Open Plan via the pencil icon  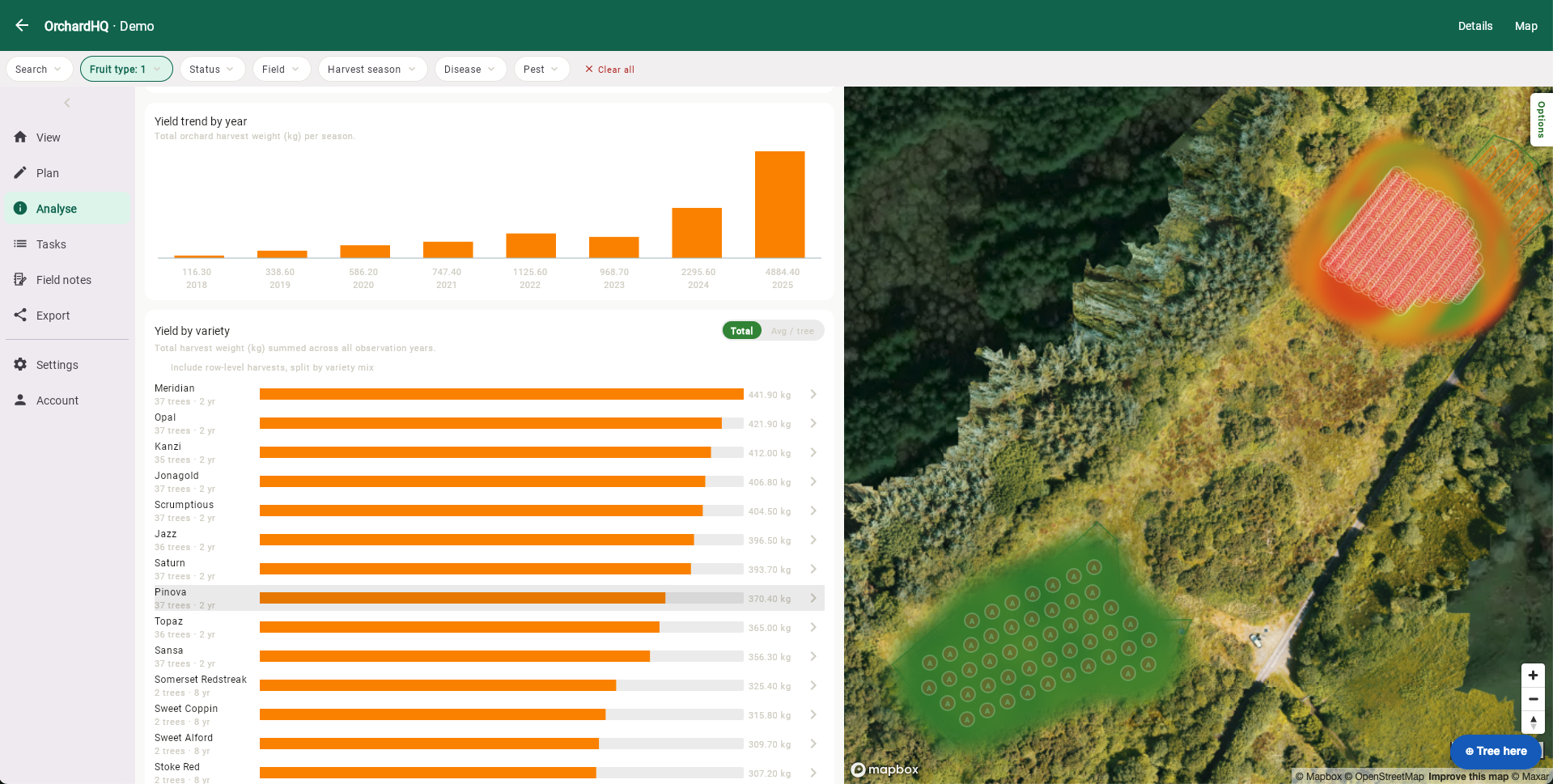(20, 173)
